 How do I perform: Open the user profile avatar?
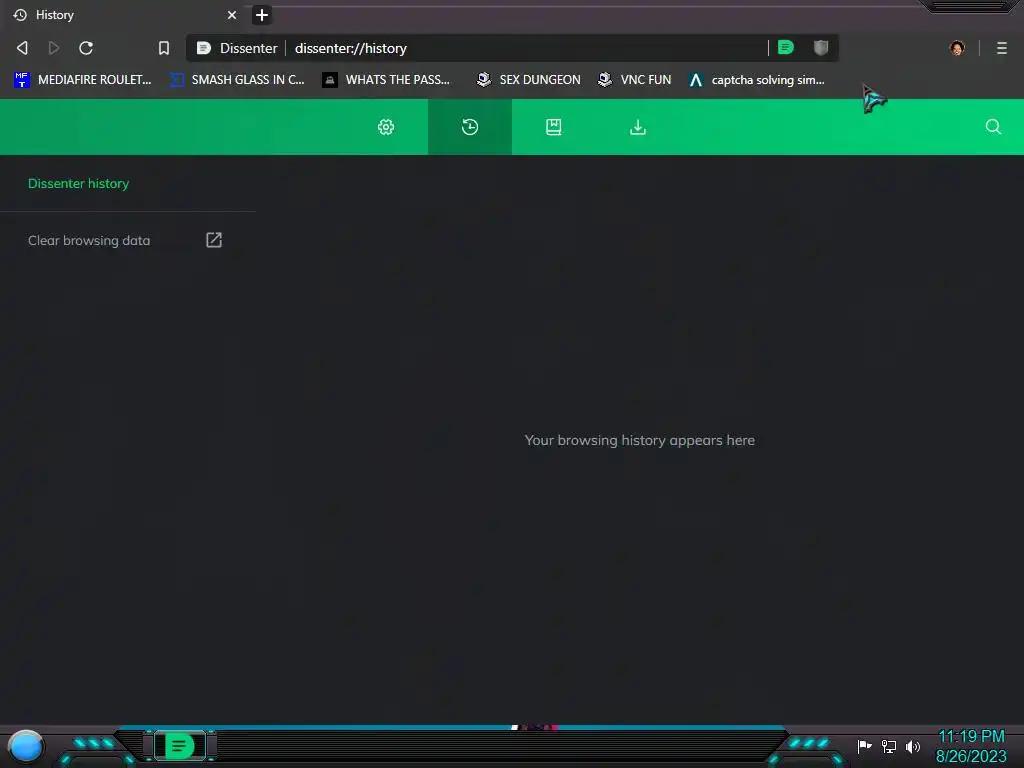coord(957,48)
